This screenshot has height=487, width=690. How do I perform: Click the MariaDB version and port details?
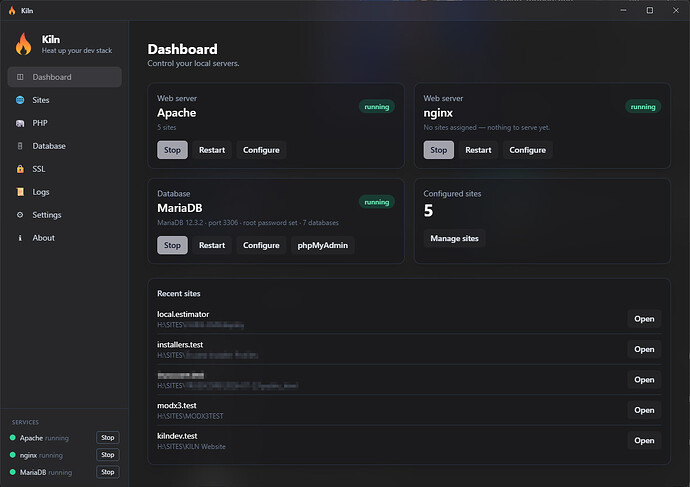point(248,223)
